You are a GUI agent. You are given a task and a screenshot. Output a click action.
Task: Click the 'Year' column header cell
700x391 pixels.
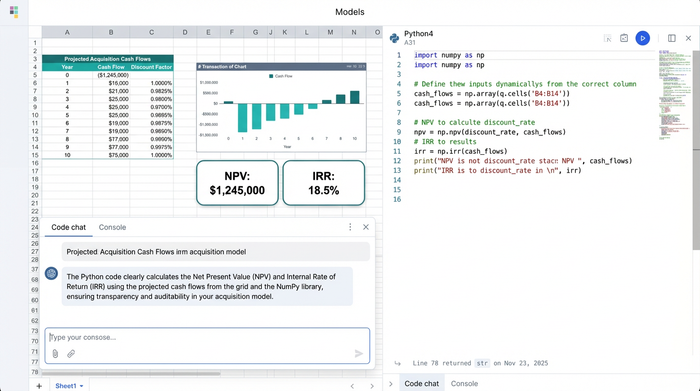pyautogui.click(x=67, y=67)
